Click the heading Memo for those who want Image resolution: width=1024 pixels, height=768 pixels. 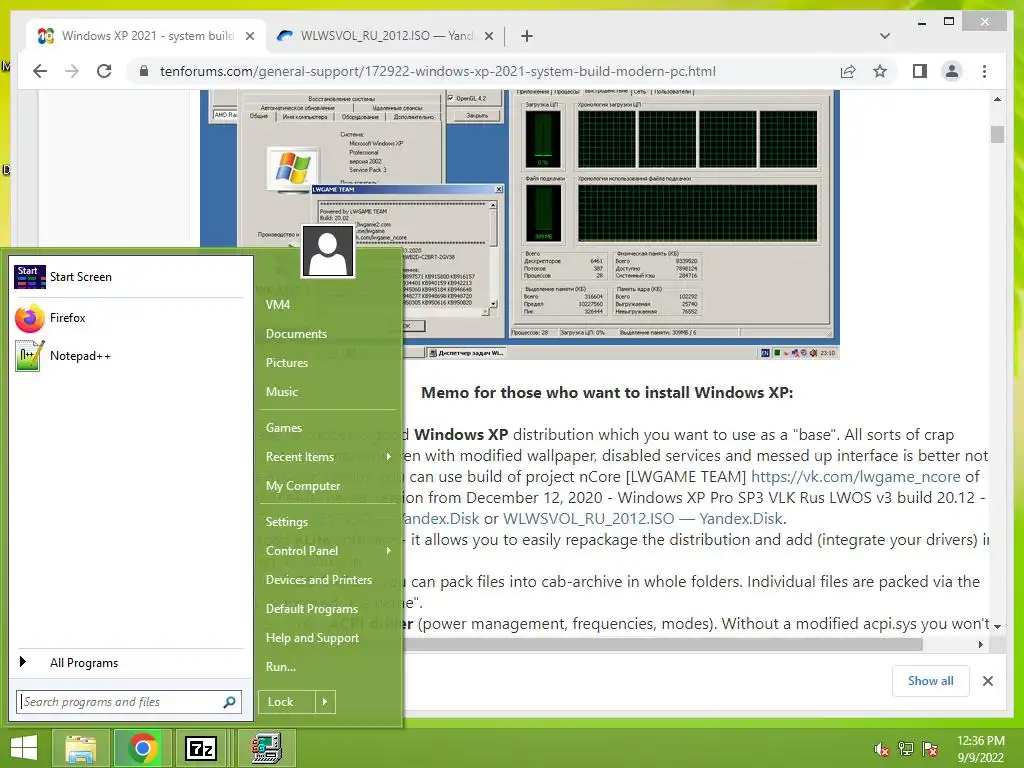point(607,392)
